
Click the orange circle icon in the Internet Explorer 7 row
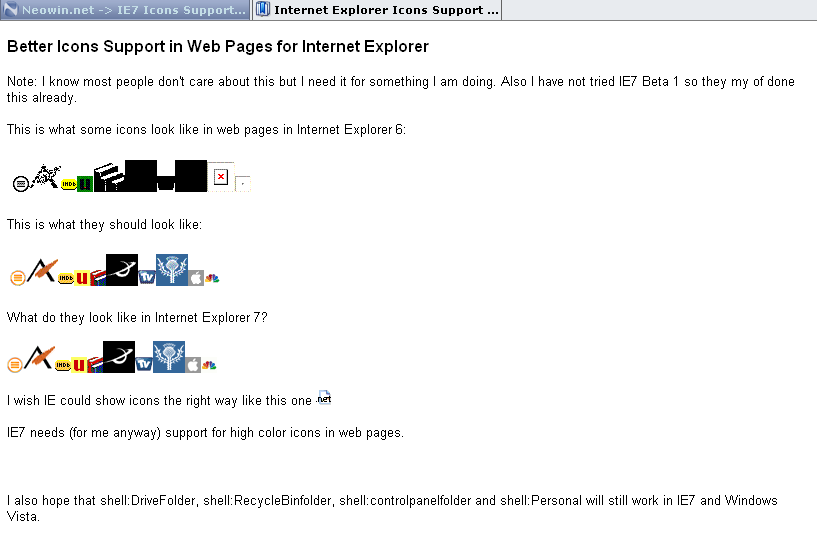pyautogui.click(x=15, y=365)
